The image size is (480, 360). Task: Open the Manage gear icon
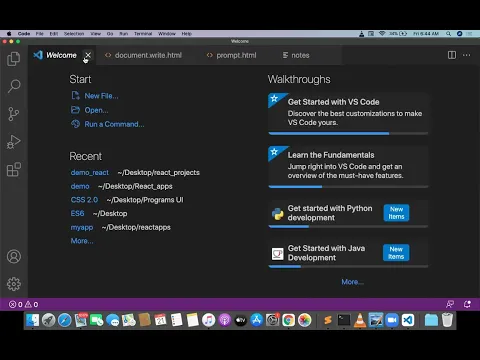click(x=14, y=284)
